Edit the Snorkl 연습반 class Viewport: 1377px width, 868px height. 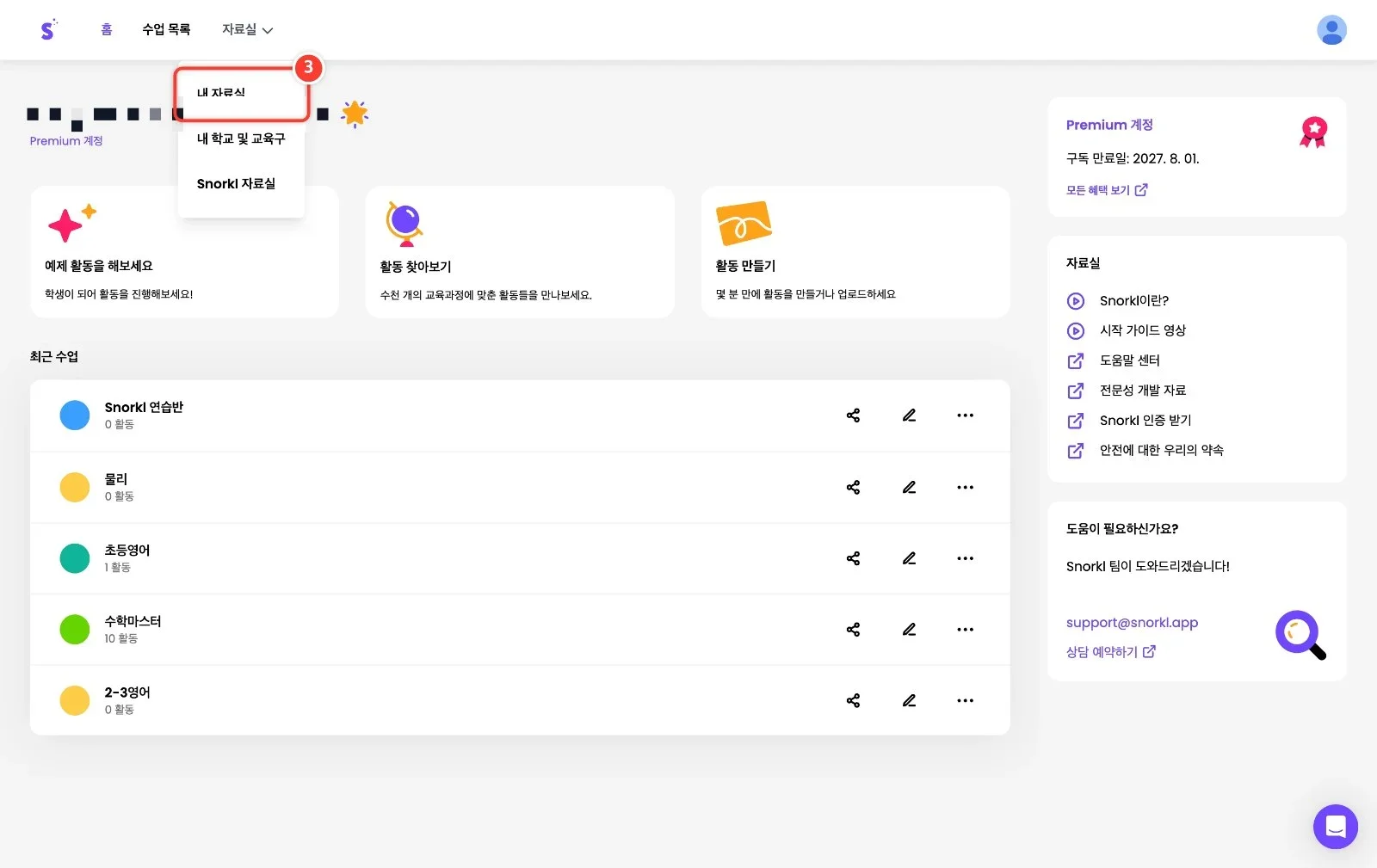(x=909, y=416)
